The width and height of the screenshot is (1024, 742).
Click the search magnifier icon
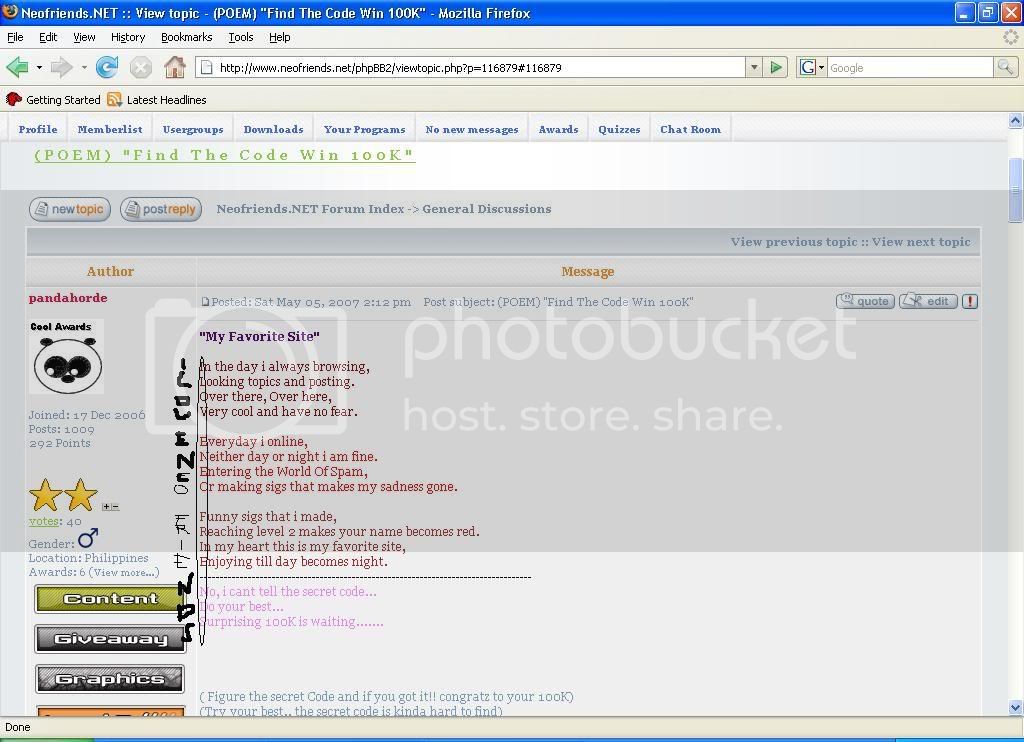[1005, 68]
